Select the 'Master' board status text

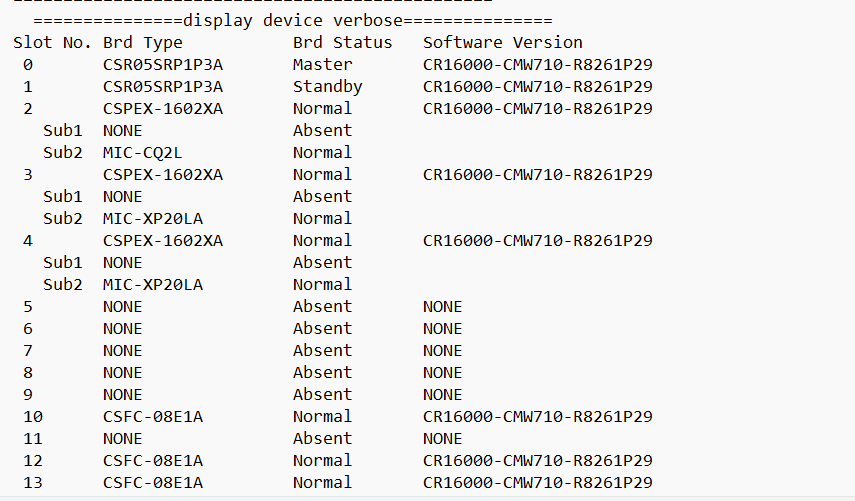[x=322, y=64]
